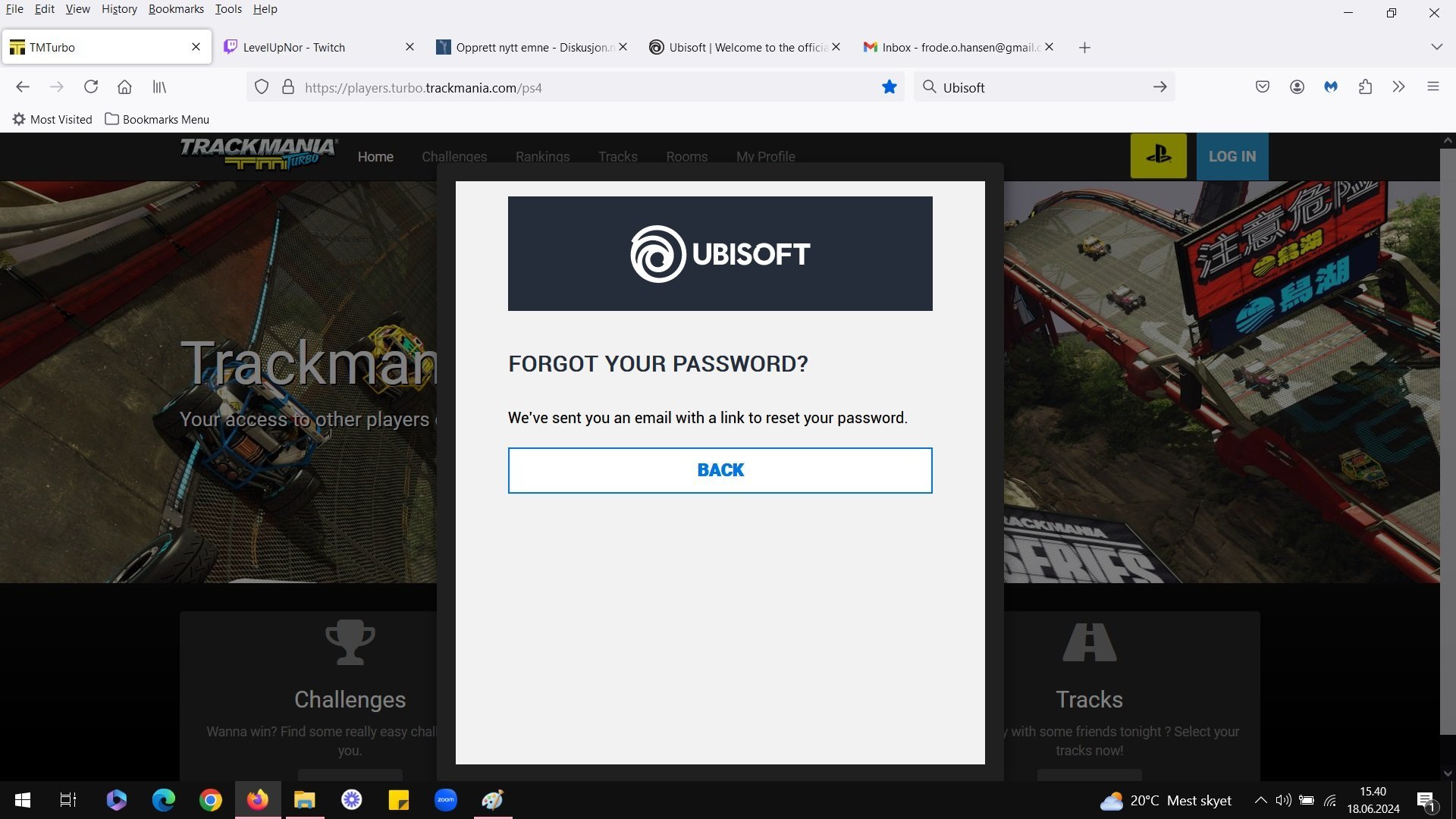This screenshot has height=819, width=1456.
Task: Click the Challenges trophy icon
Action: point(350,642)
